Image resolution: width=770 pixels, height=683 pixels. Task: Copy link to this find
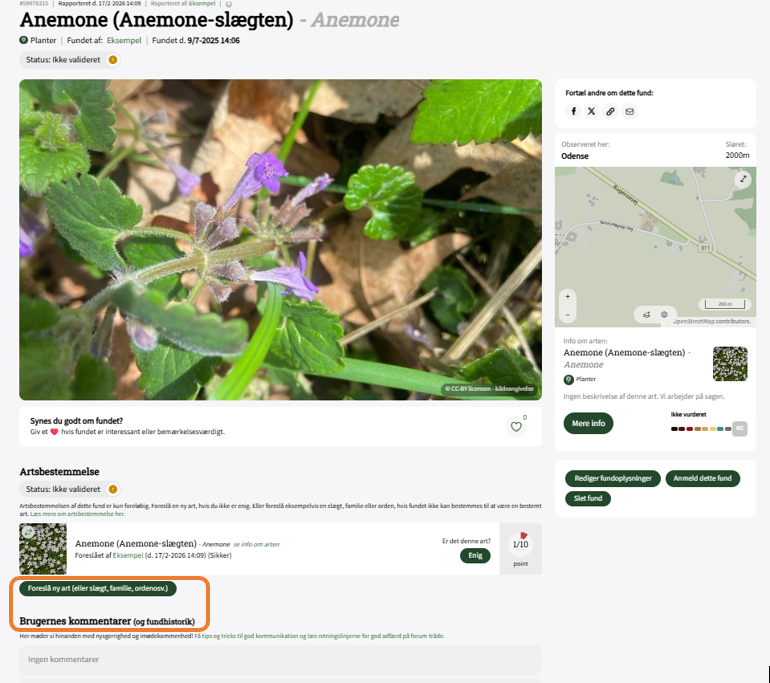coord(610,111)
